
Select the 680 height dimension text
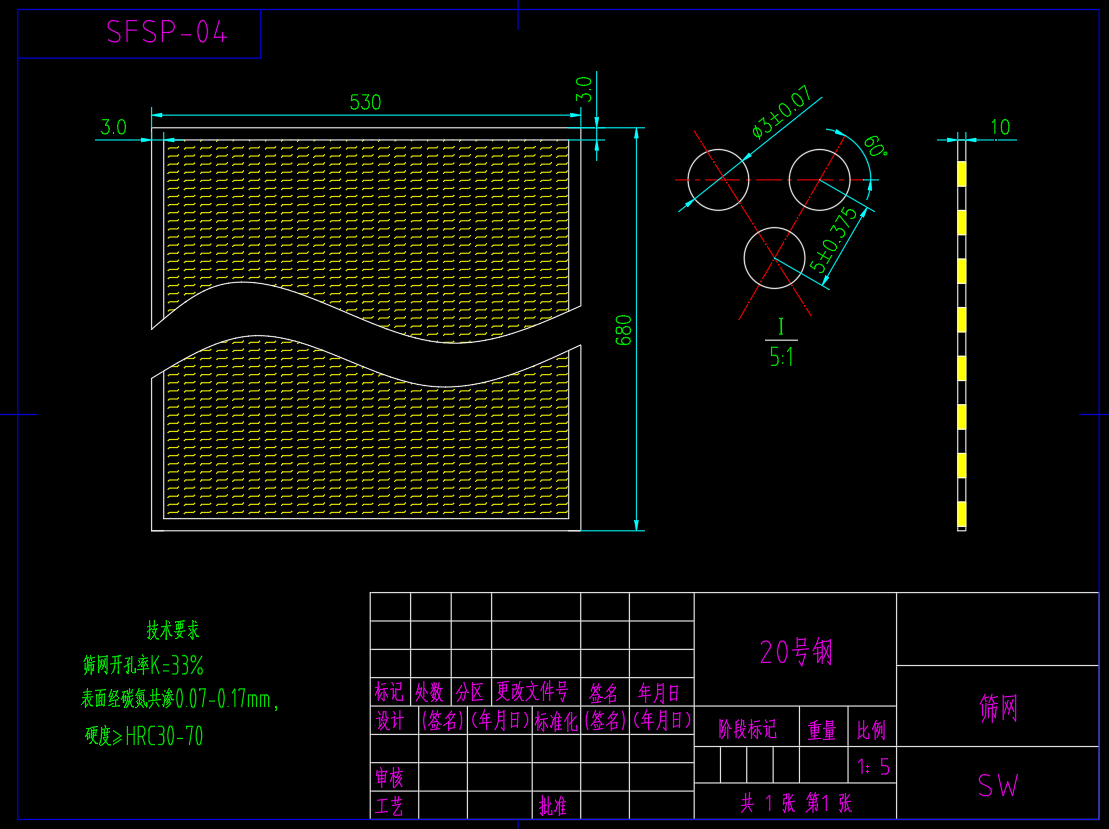click(623, 330)
